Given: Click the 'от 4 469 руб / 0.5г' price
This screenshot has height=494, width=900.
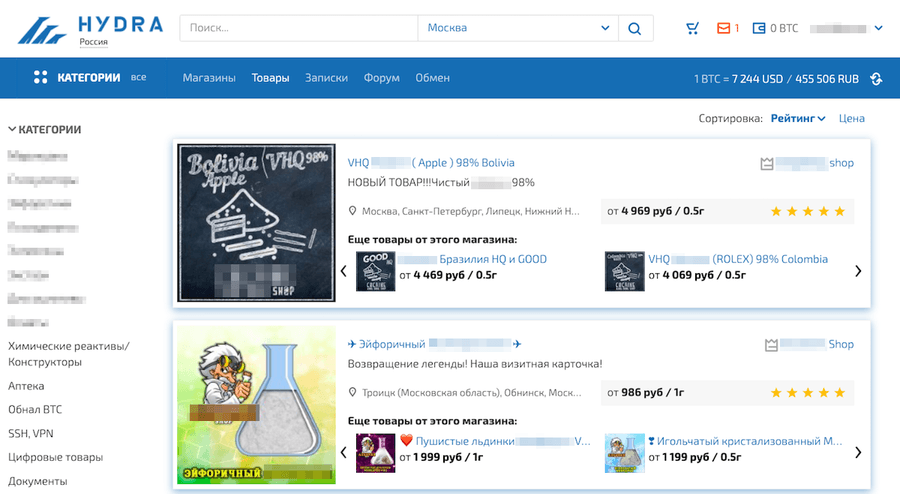Looking at the screenshot, I should [x=448, y=275].
